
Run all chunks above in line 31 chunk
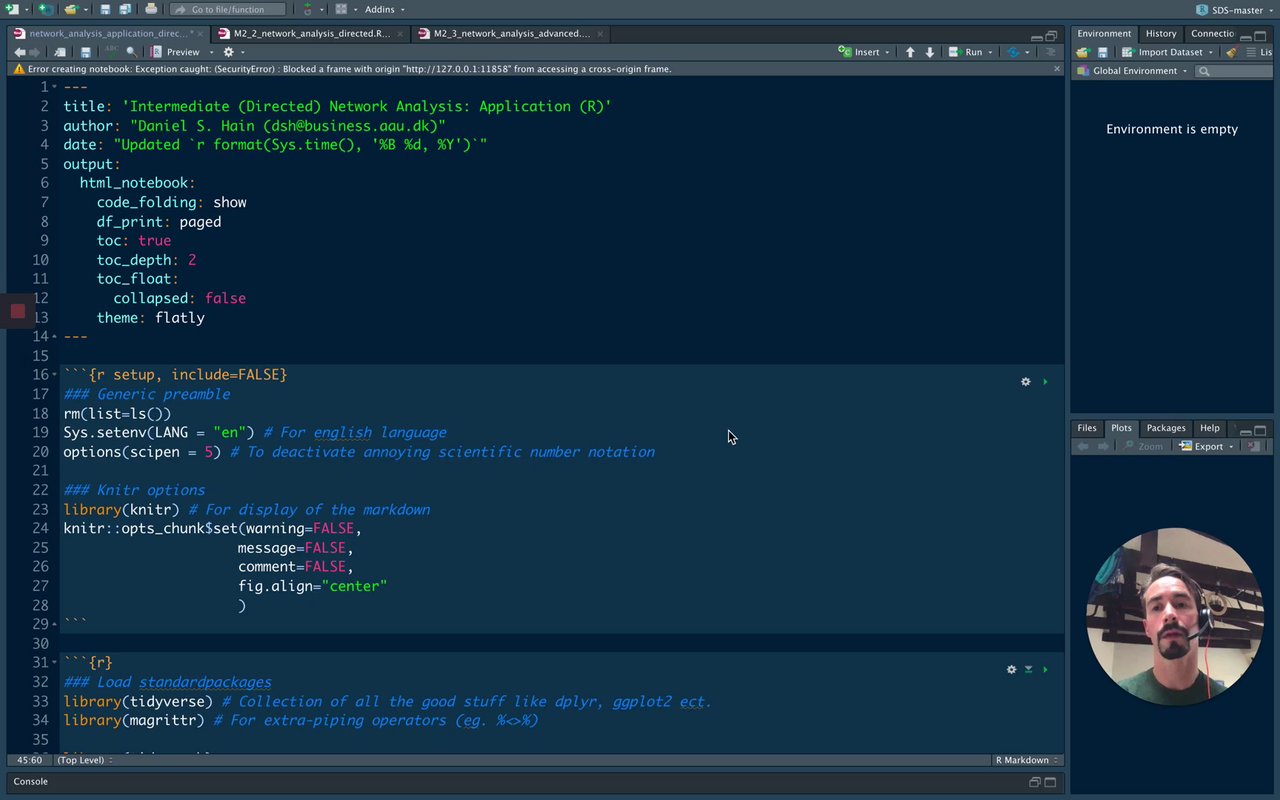(1028, 670)
